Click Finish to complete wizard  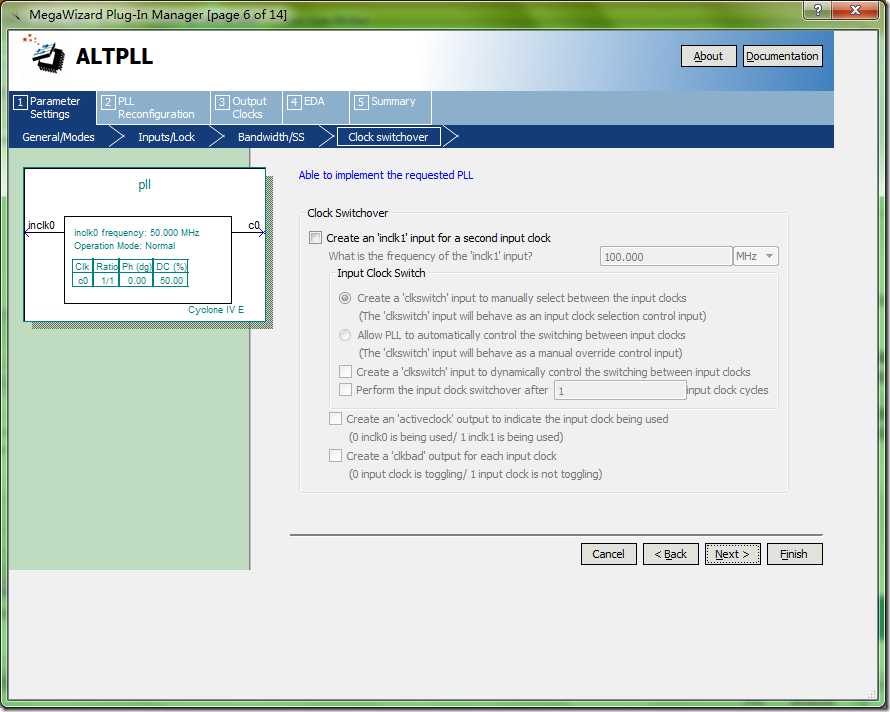point(794,554)
